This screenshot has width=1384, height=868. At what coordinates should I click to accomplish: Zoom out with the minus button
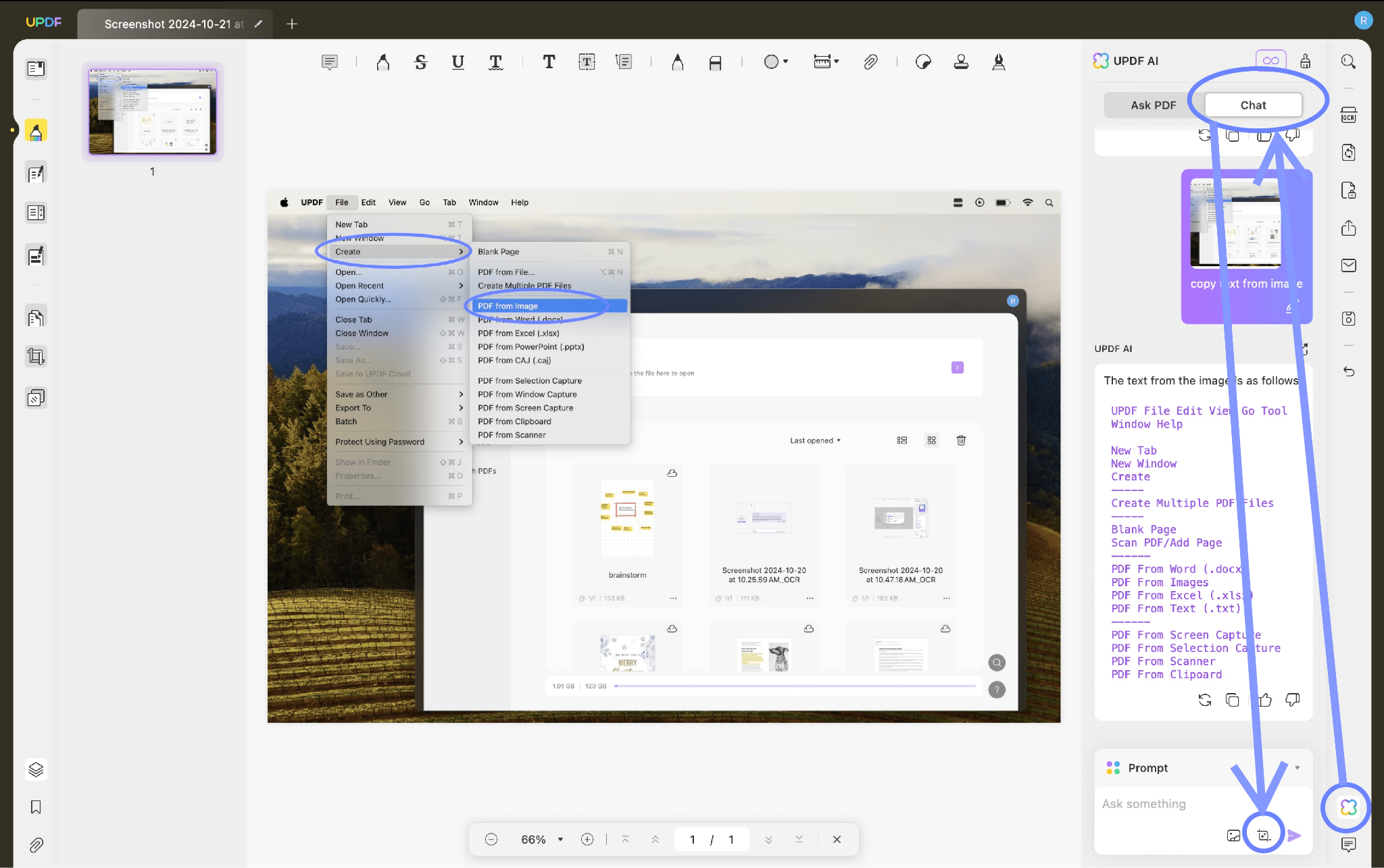pyautogui.click(x=491, y=840)
